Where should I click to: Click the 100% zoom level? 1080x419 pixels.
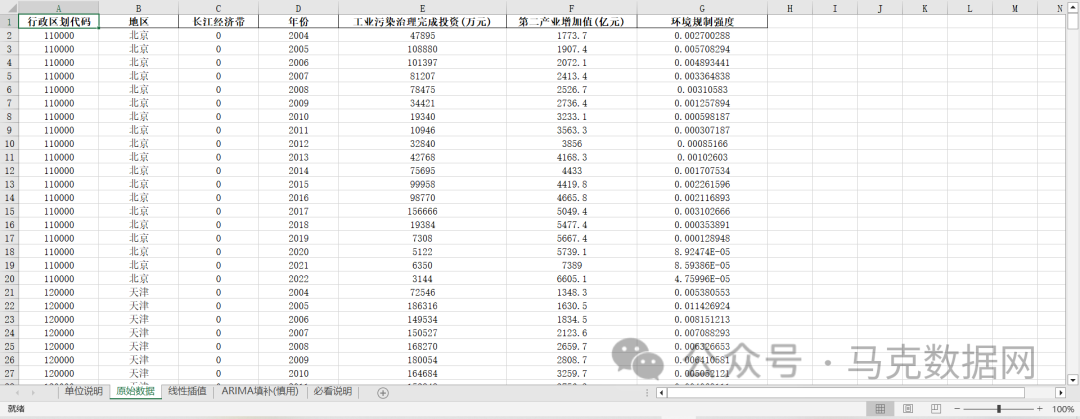(x=1063, y=409)
